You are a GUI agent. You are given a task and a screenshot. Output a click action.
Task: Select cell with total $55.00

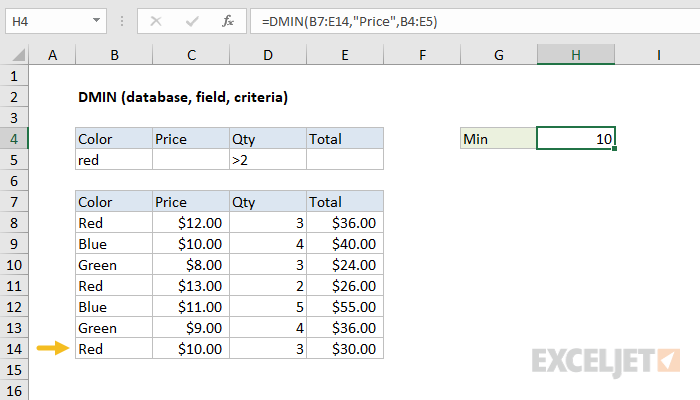345,307
